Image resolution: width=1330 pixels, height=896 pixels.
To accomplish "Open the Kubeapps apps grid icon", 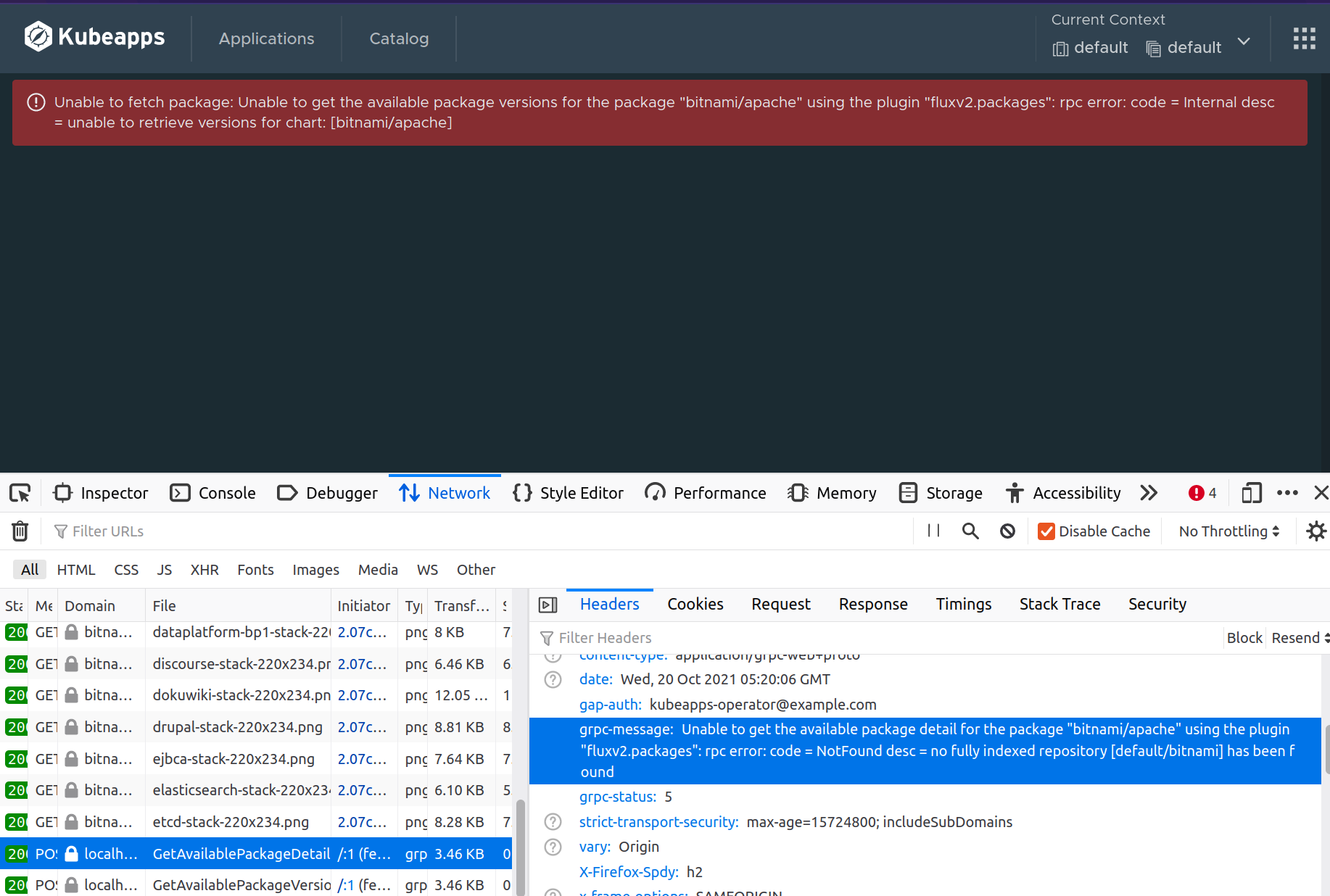I will (x=1304, y=38).
